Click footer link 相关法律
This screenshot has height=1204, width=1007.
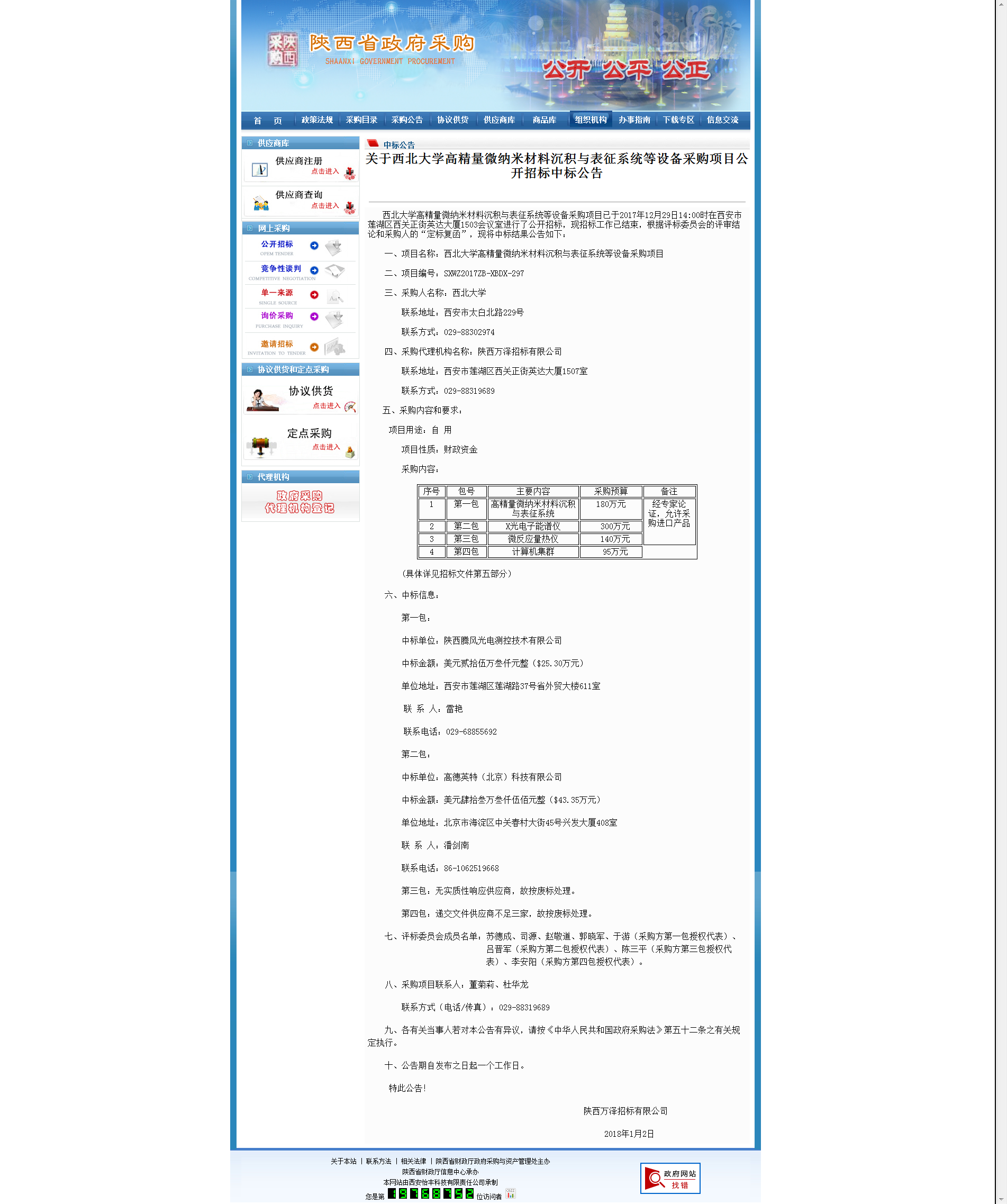tap(413, 1162)
